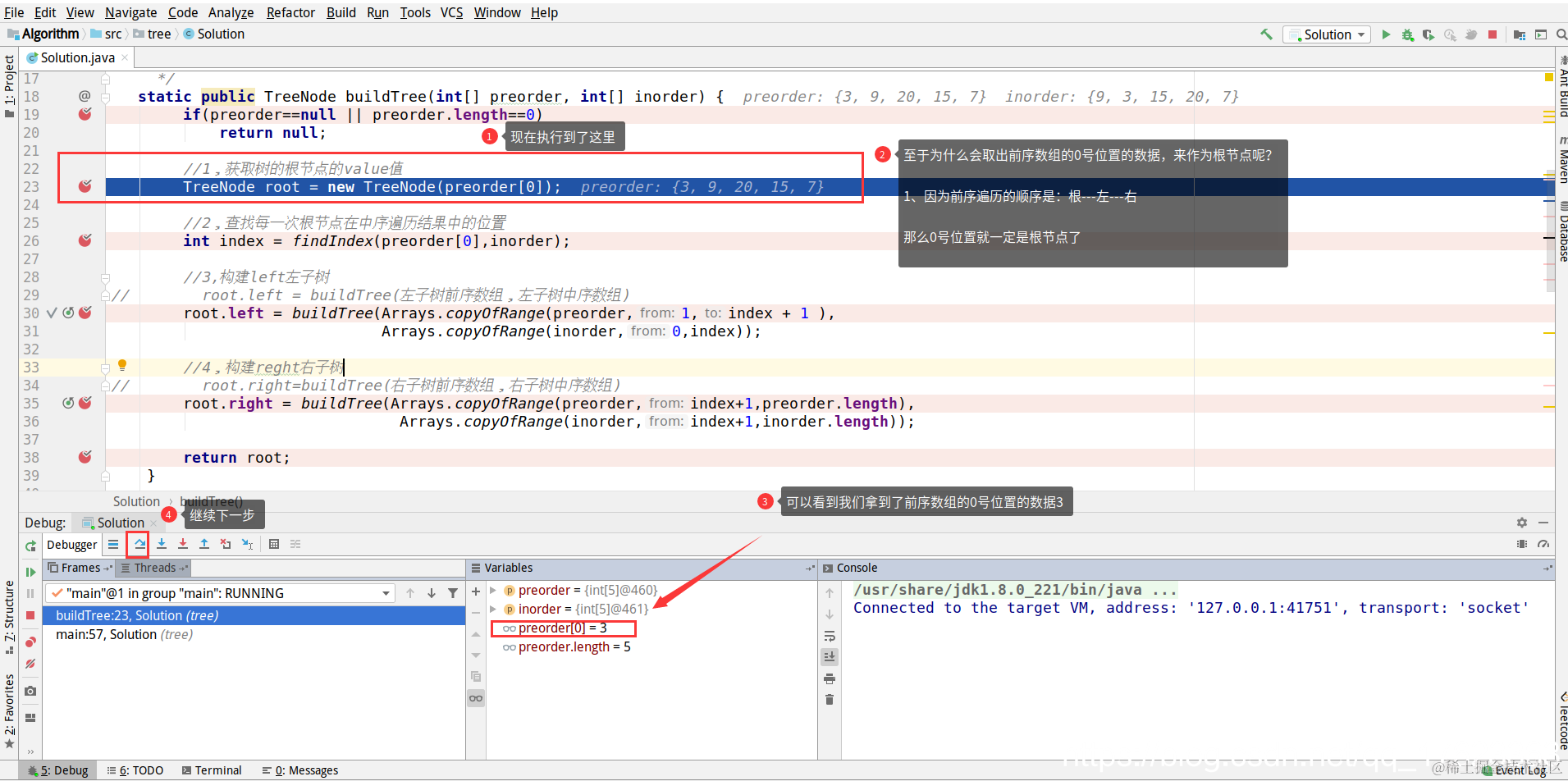The width and height of the screenshot is (1568, 781).
Task: Click the Step Out arrow icon
Action: 204,544
